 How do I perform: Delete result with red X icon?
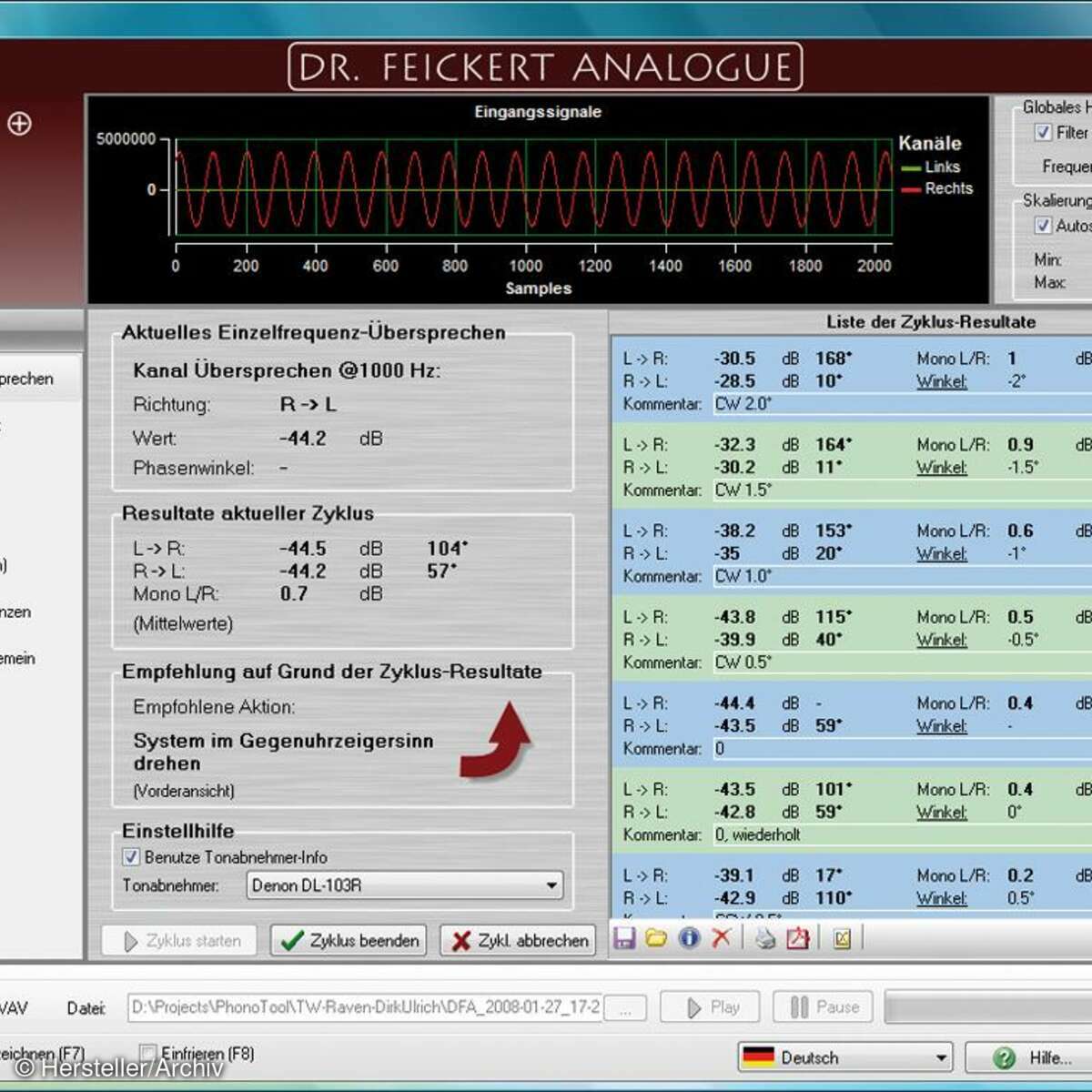(721, 938)
